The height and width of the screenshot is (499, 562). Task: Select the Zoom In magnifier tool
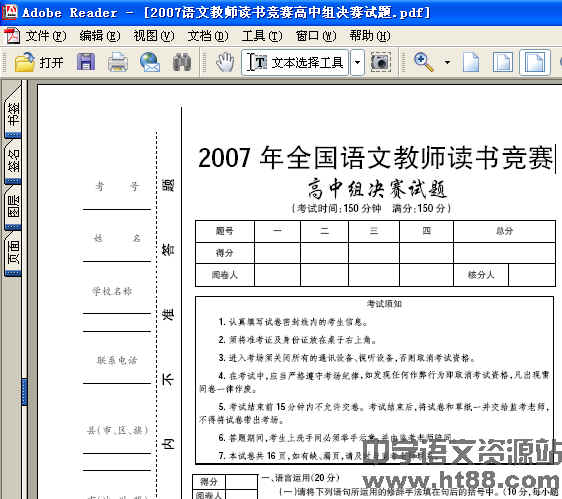click(x=424, y=62)
